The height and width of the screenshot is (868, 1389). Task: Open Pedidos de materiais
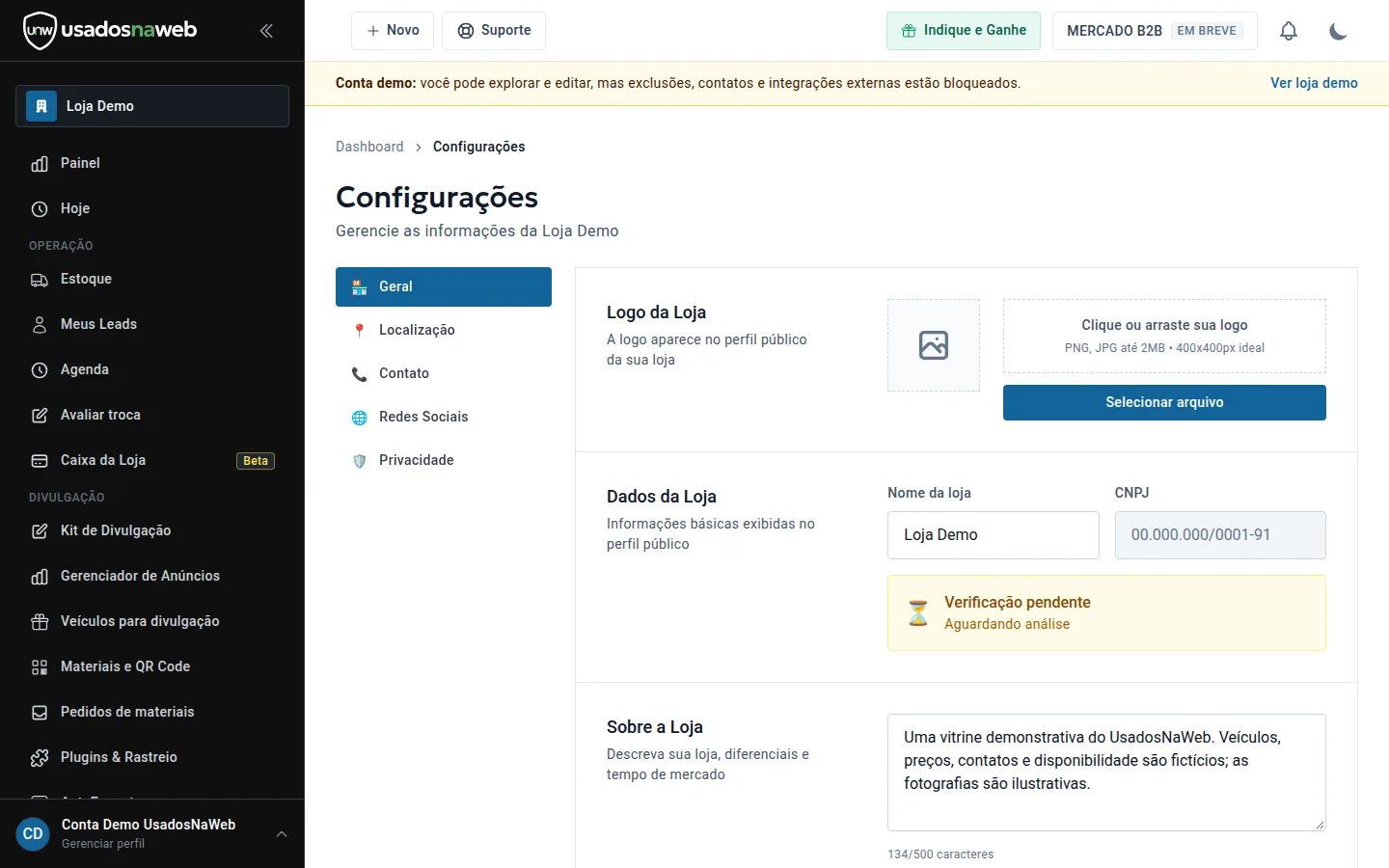(x=152, y=712)
